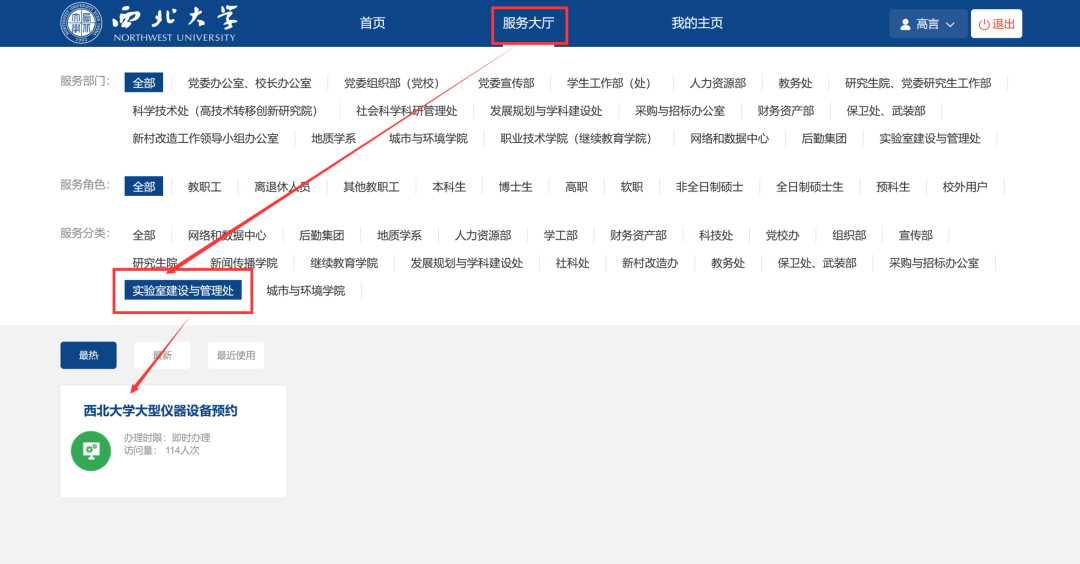Open the green 大型仪器设备预约 service icon
Screen dimensions: 1080x564
pyautogui.click(x=91, y=451)
